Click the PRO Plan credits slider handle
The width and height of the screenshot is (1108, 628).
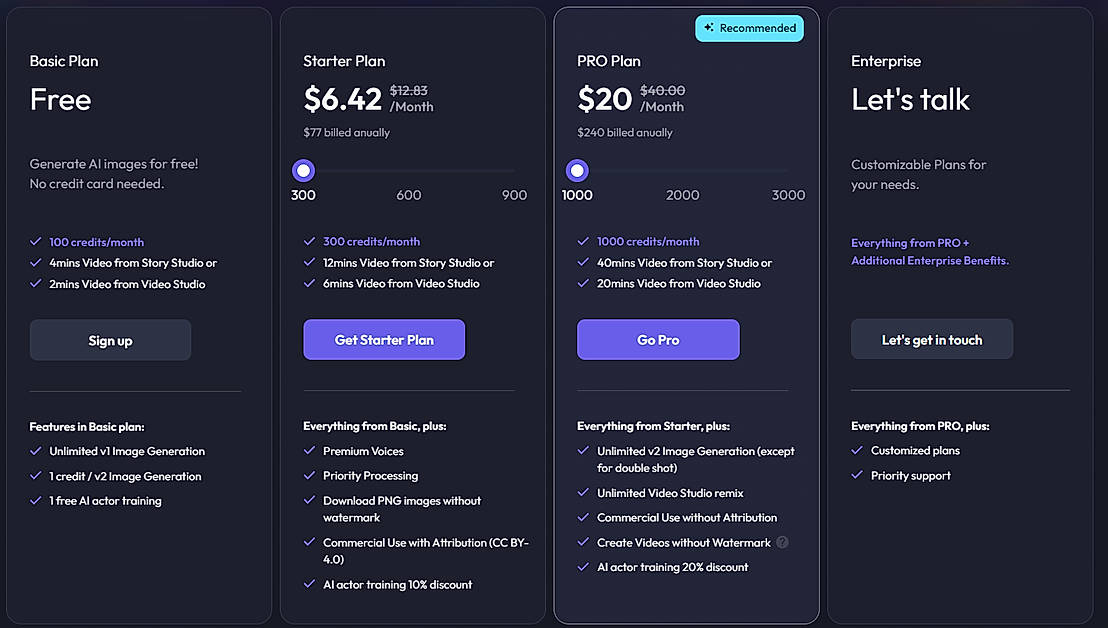coord(577,171)
